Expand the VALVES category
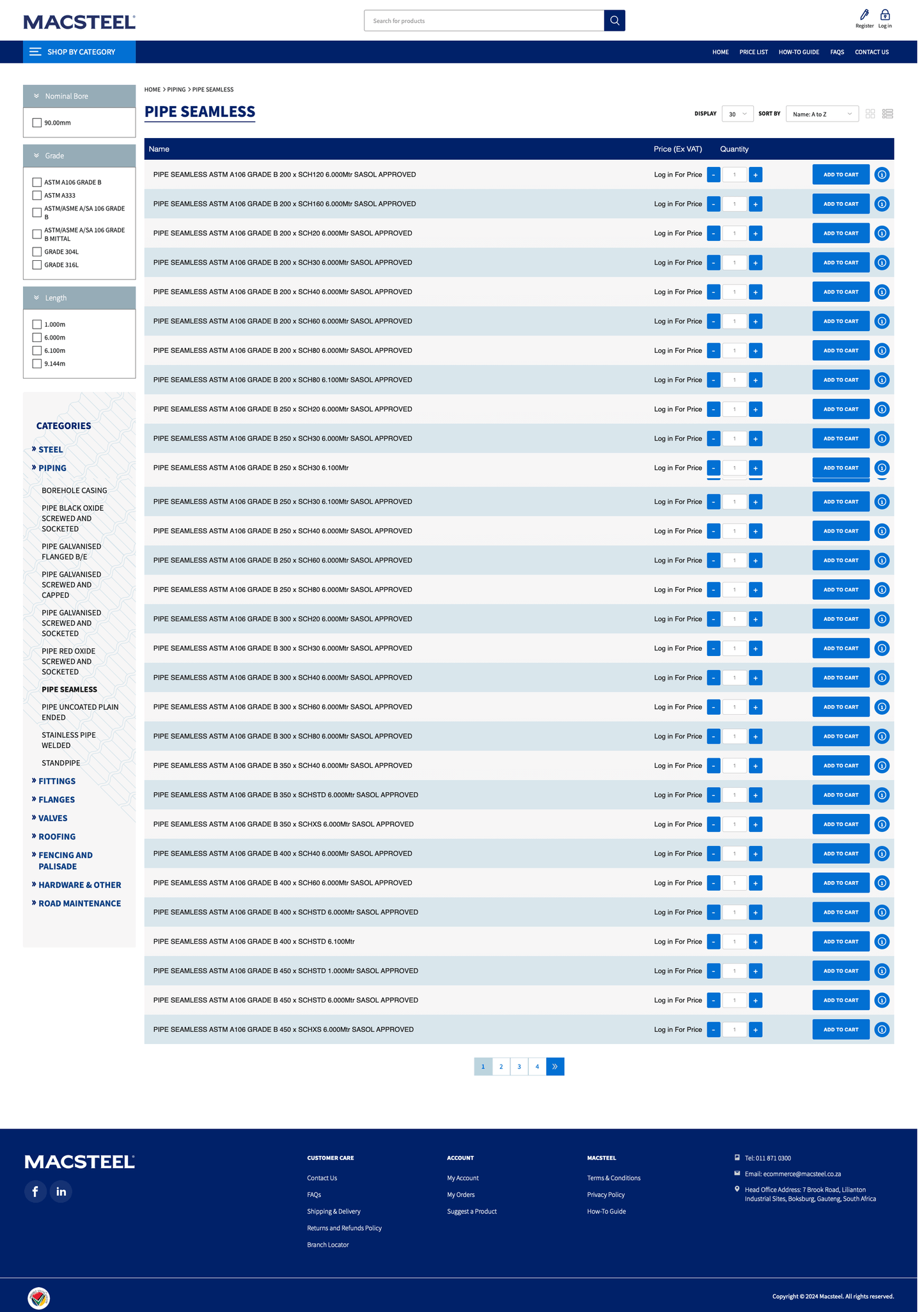Viewport: 924px width, 1312px height. click(x=52, y=818)
